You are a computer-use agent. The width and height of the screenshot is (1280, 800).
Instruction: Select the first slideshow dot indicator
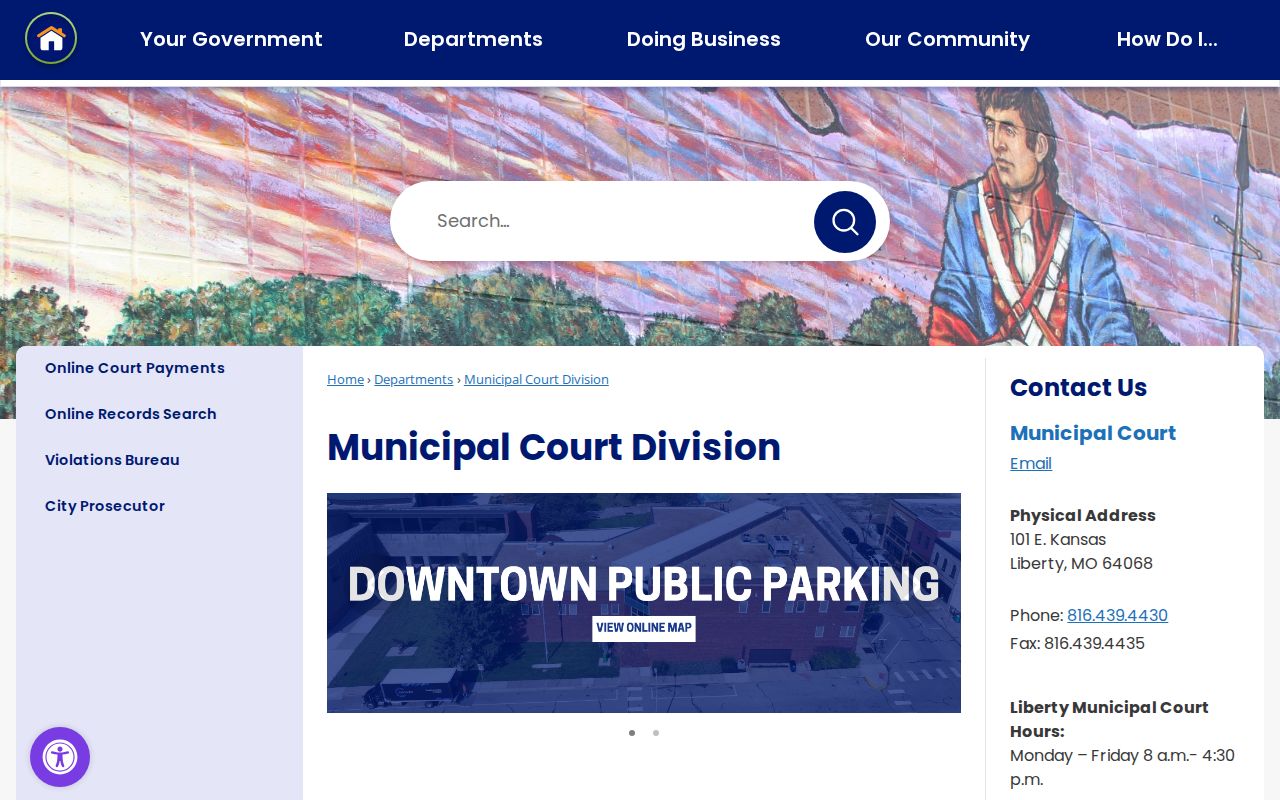click(632, 733)
